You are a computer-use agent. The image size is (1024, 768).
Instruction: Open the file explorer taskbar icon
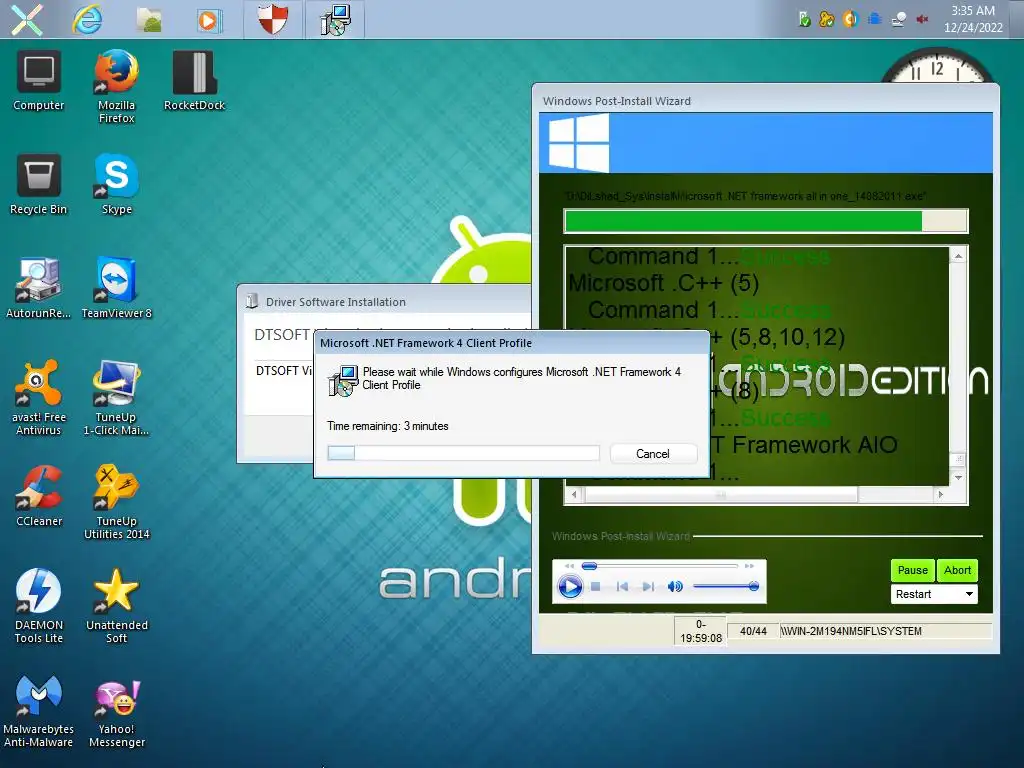click(x=149, y=20)
